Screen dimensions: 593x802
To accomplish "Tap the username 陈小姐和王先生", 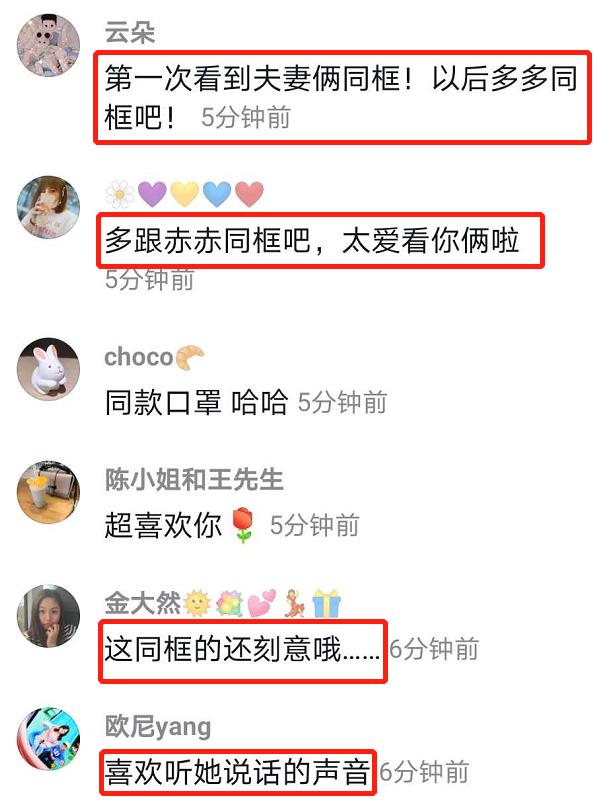I will point(194,480).
